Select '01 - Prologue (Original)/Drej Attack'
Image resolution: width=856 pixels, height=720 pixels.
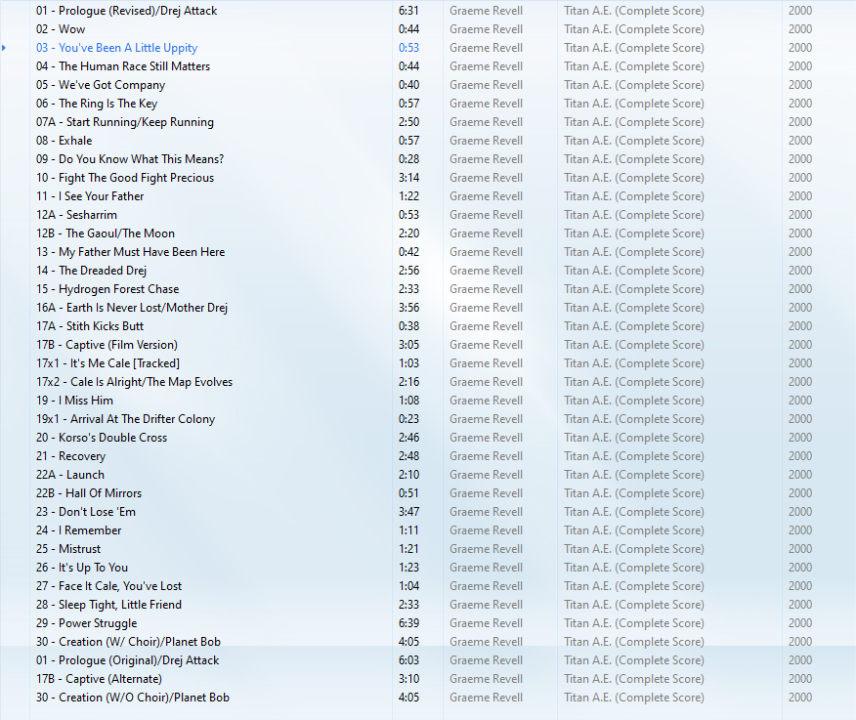128,661
